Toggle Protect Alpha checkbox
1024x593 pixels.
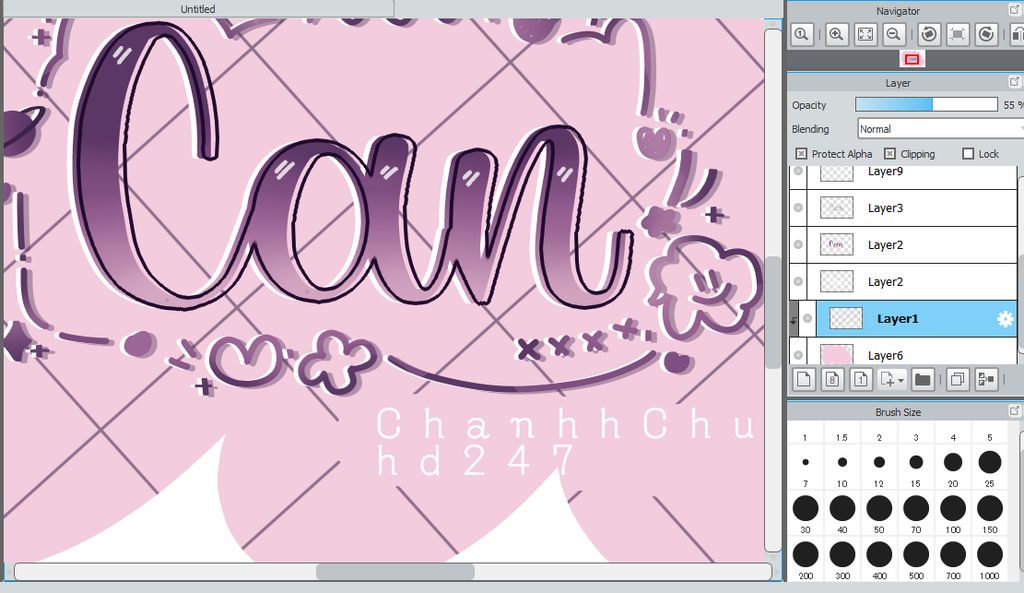point(801,153)
